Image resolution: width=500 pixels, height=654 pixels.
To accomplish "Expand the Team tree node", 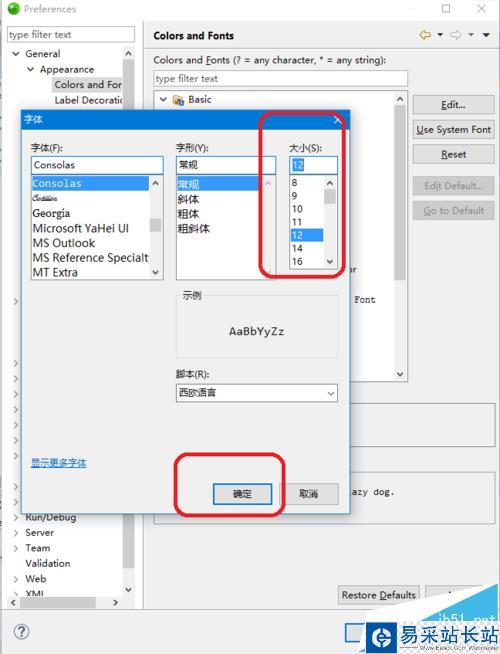I will click(x=16, y=548).
